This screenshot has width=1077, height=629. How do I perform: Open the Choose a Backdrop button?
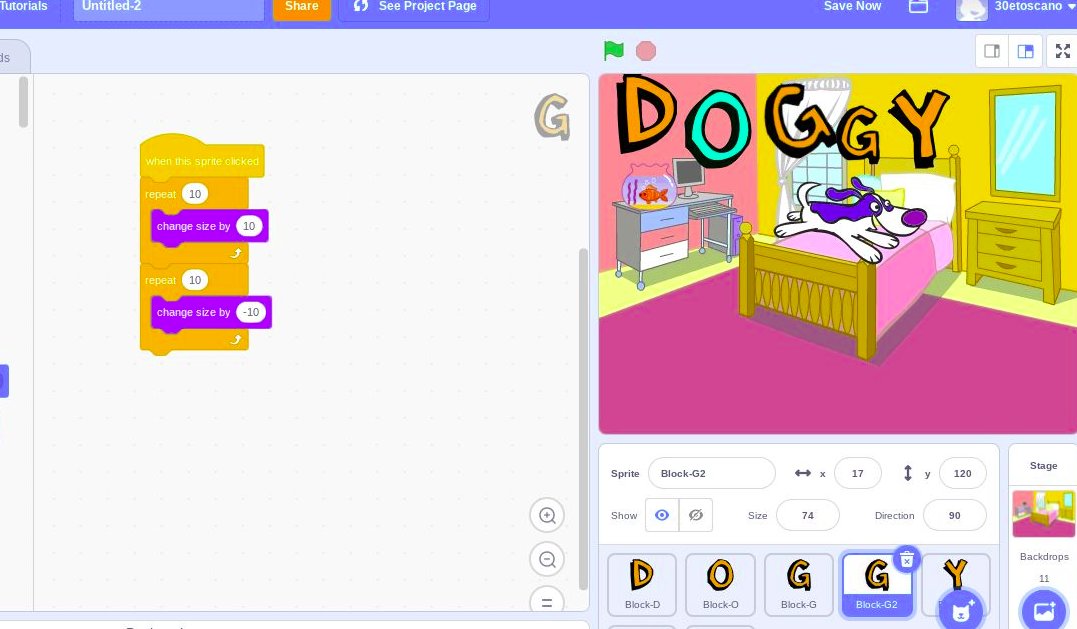pos(1043,610)
